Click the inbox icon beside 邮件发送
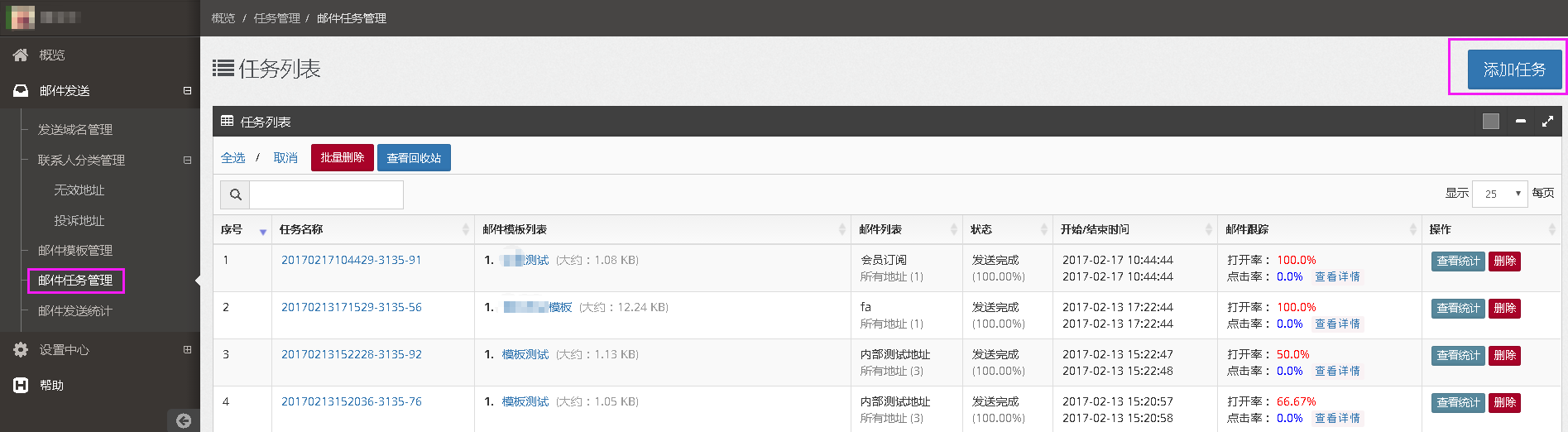Image resolution: width=1568 pixels, height=432 pixels. click(x=21, y=90)
